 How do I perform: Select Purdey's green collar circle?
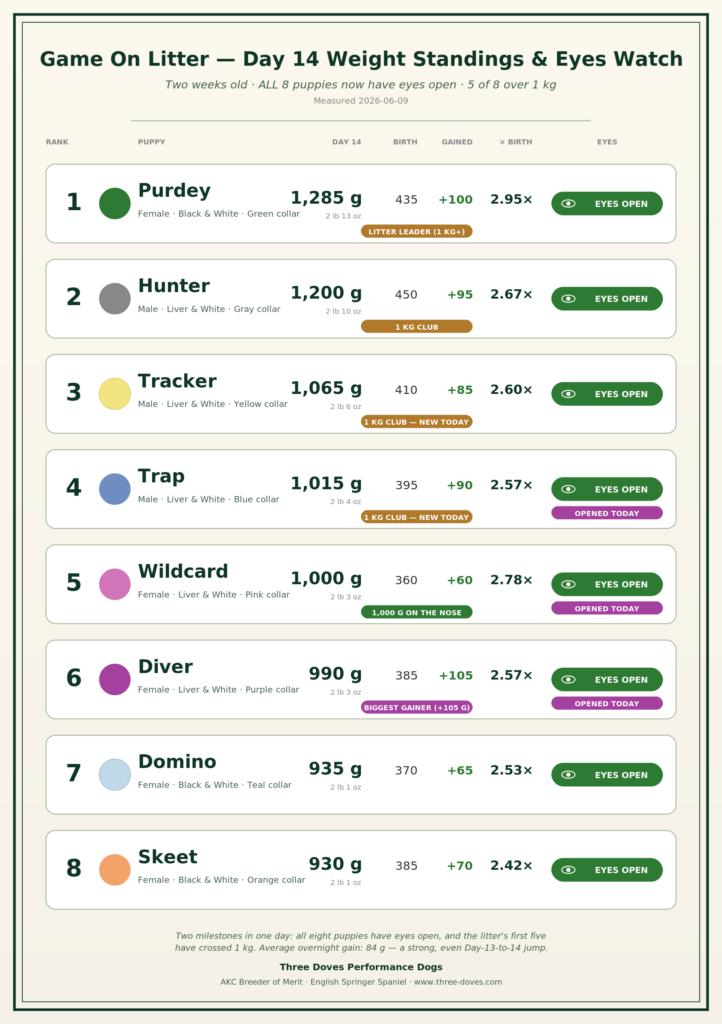(115, 204)
